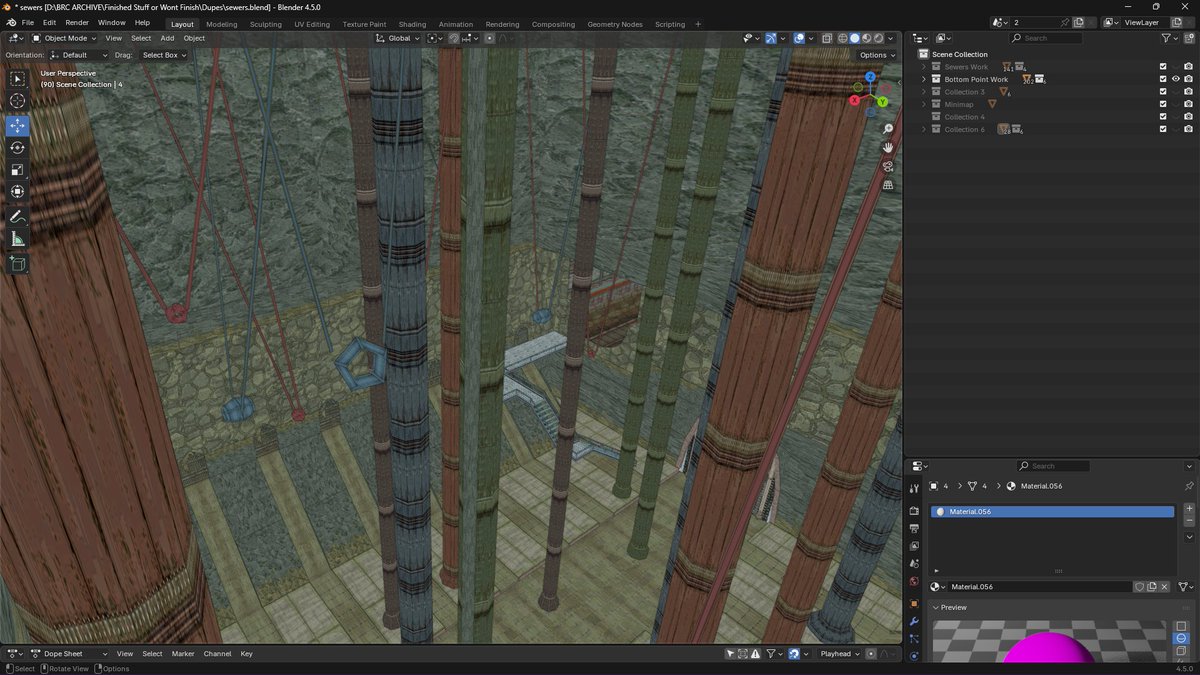Expand Collection 6 in outliner
1200x675 pixels.
(923, 129)
